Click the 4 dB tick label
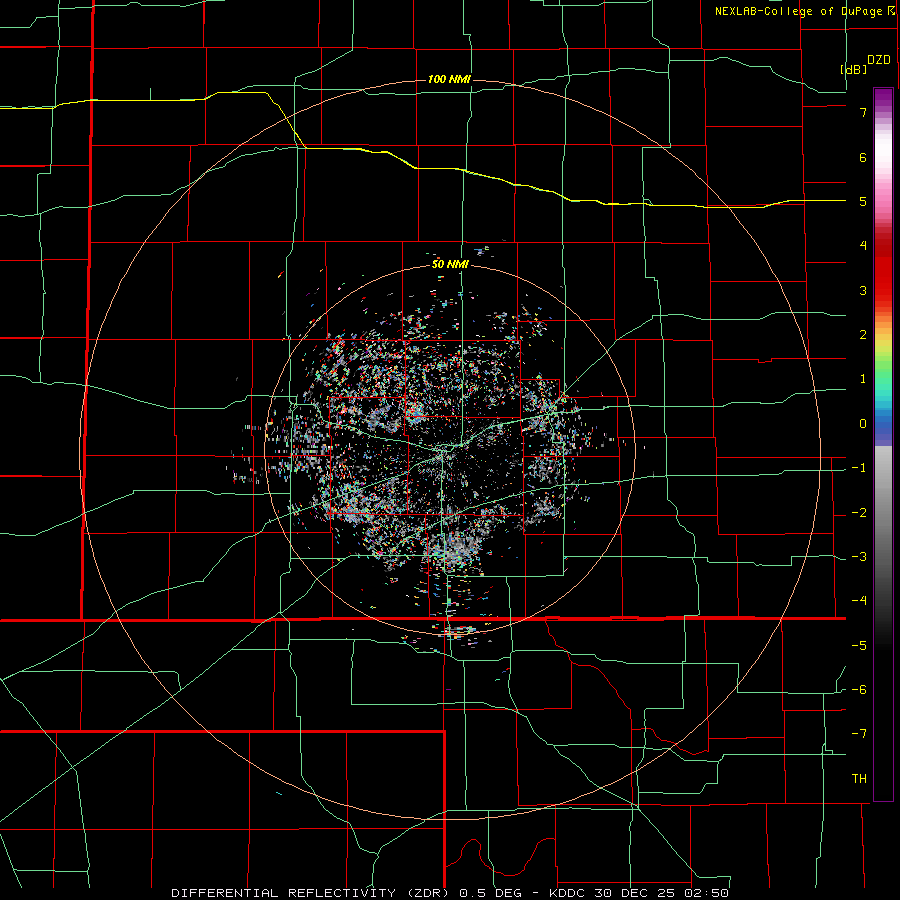This screenshot has height=900, width=900. 863,246
